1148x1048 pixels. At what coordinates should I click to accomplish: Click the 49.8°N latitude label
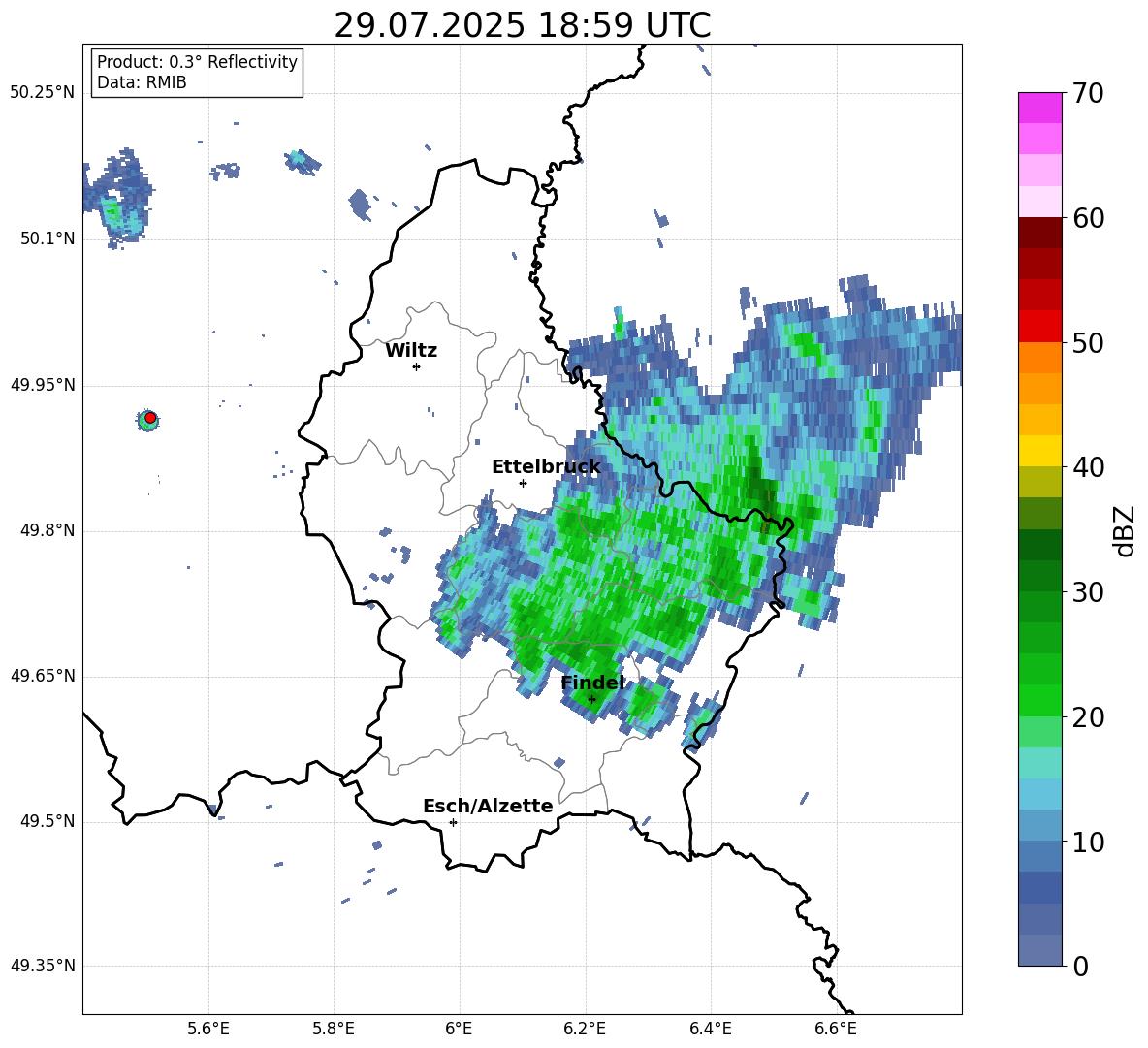pyautogui.click(x=47, y=530)
